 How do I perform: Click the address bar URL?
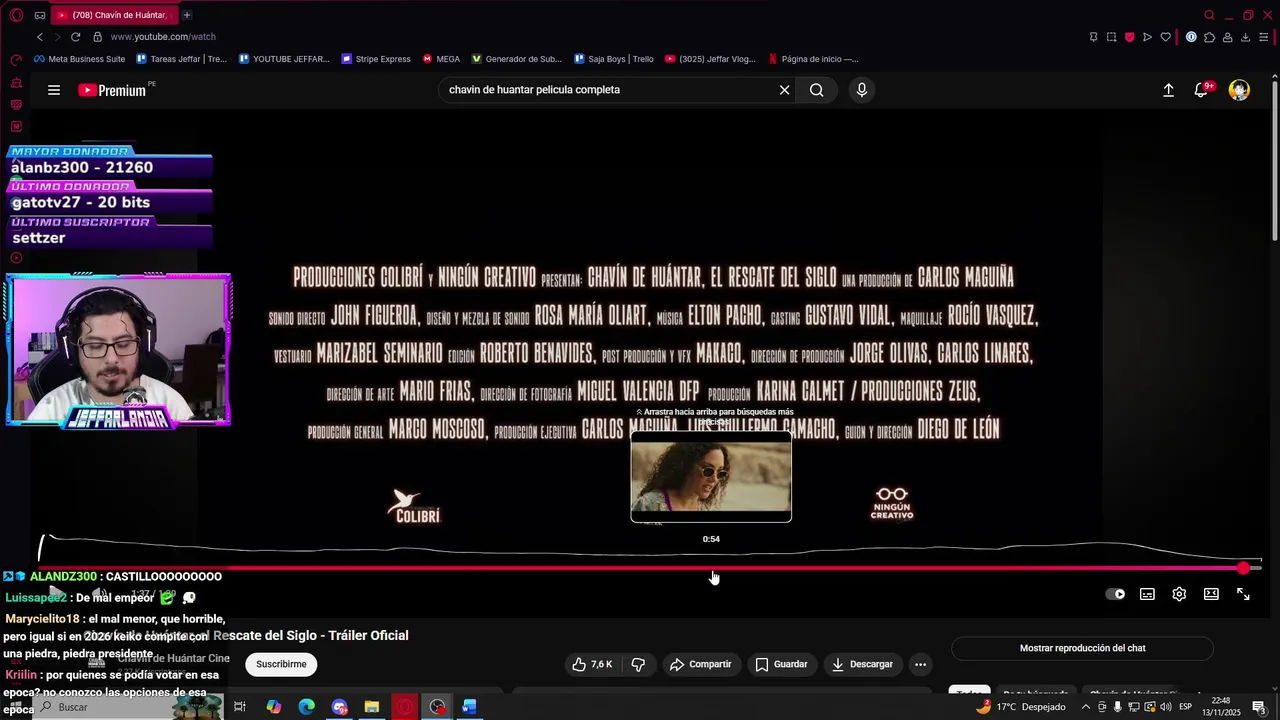click(x=163, y=37)
